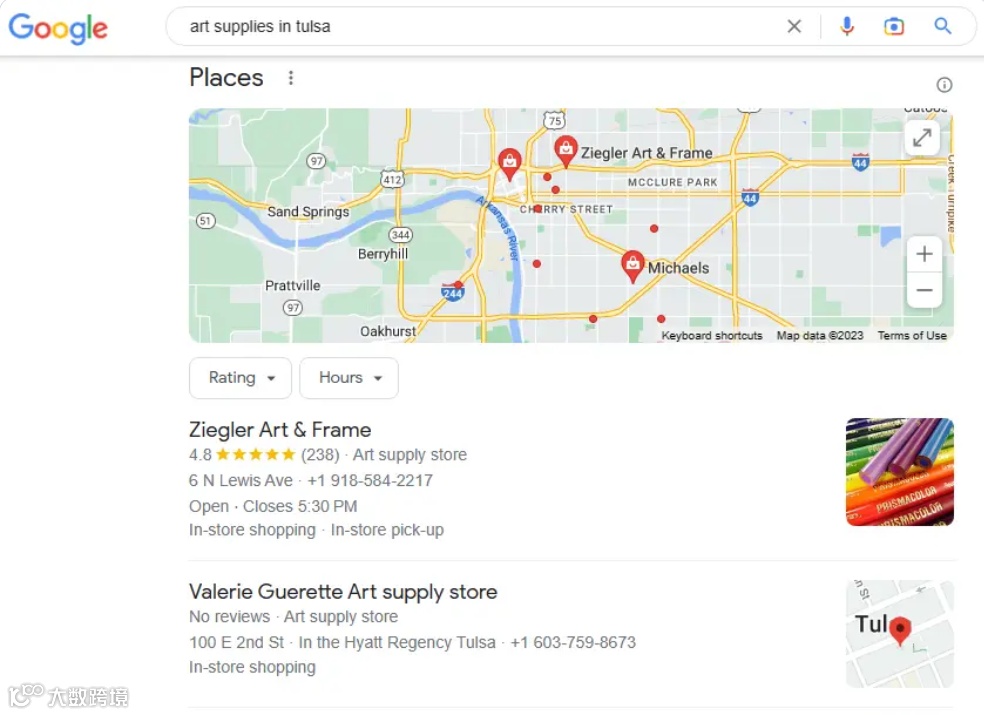Open the Rating filter dropdown
Image resolution: width=984 pixels, height=715 pixels.
240,378
